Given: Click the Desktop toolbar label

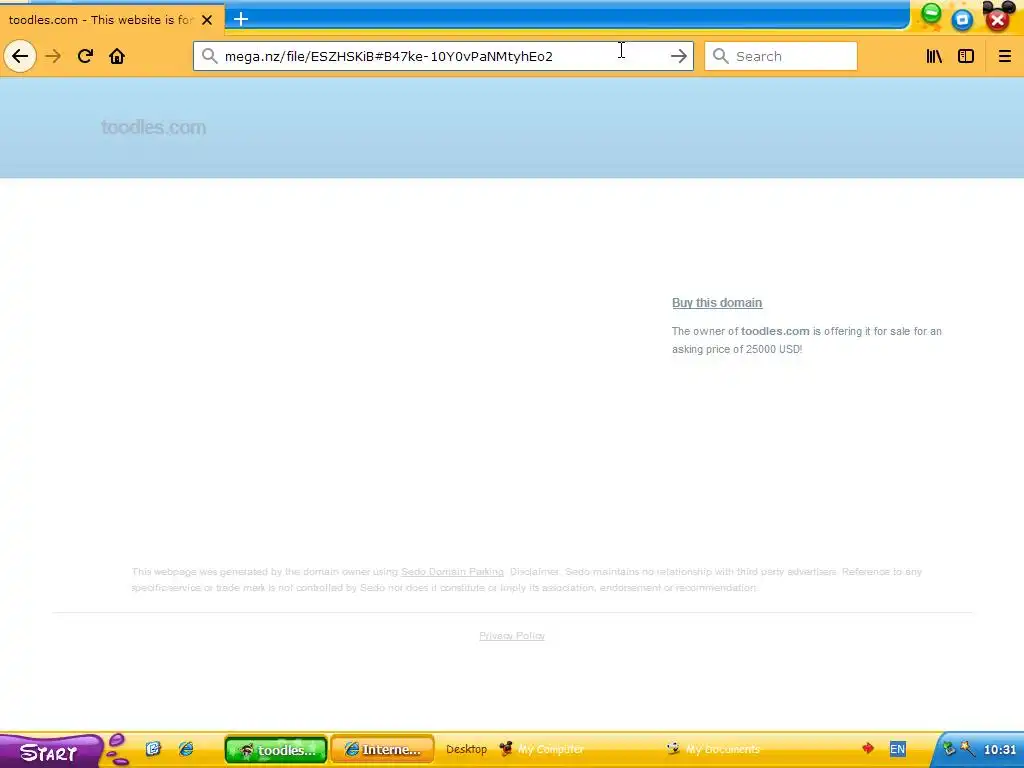Looking at the screenshot, I should [x=466, y=749].
